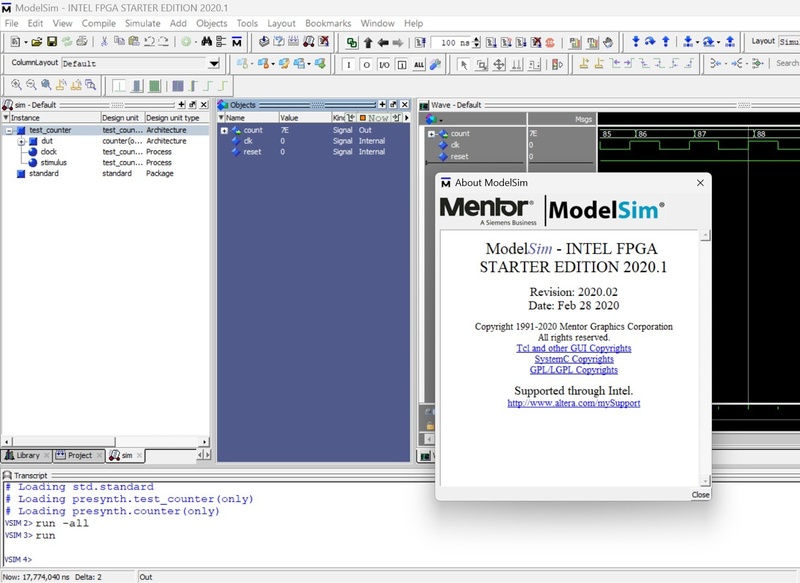Expand count signal in Wave pane
This screenshot has width=800, height=583.
[x=431, y=134]
